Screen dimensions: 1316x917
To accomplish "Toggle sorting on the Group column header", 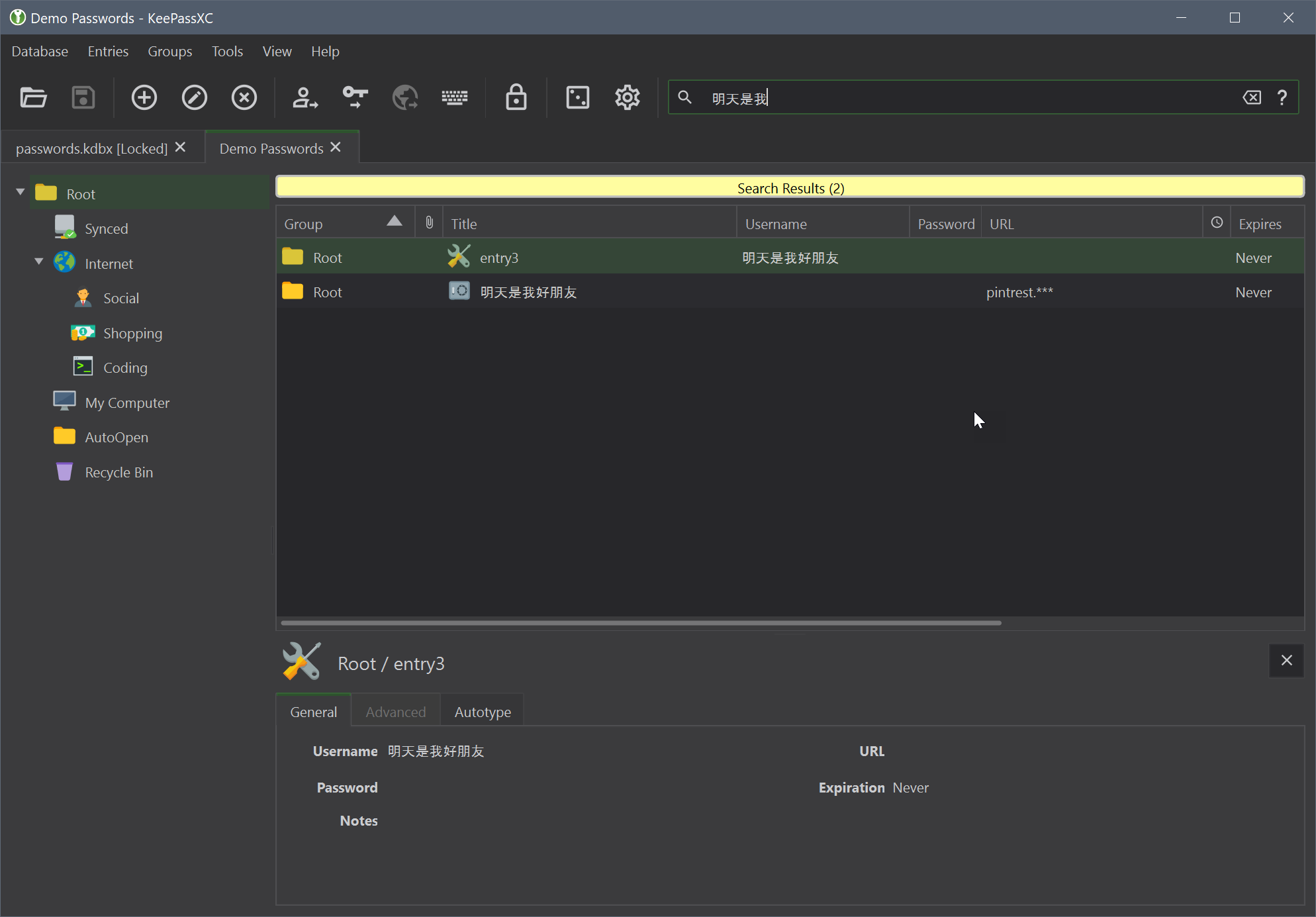I will (x=344, y=222).
